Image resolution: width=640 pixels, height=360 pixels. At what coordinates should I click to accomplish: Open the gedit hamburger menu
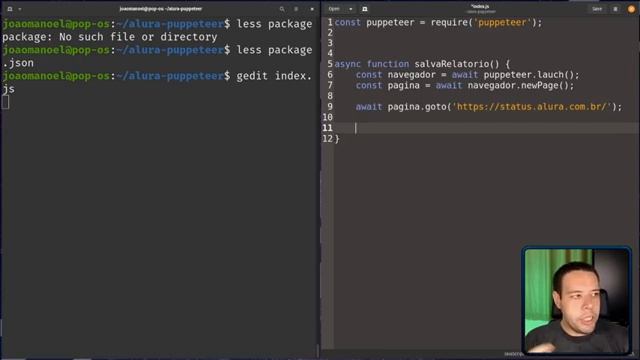pyautogui.click(x=616, y=9)
